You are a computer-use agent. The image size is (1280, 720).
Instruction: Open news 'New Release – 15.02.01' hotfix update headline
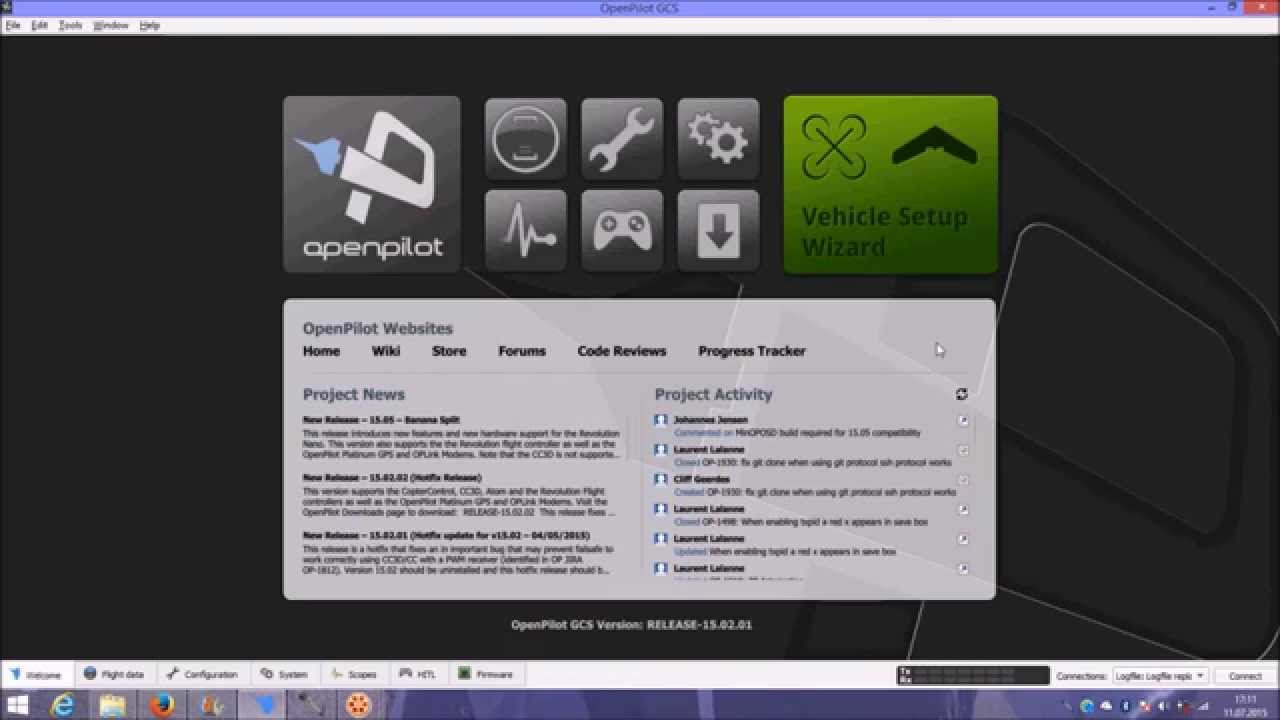coord(446,536)
